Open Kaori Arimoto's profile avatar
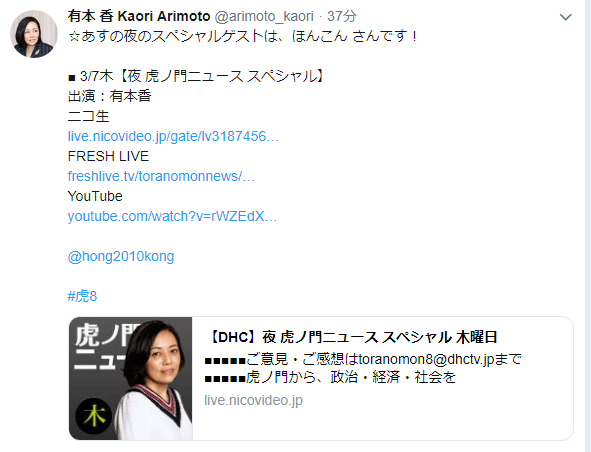591x452 pixels. coord(34,34)
